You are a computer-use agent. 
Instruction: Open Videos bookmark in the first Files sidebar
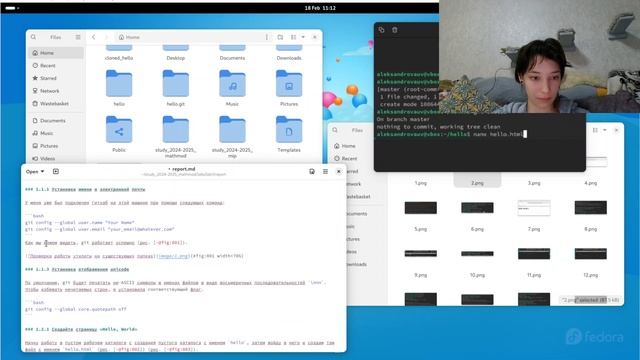[x=56, y=158]
